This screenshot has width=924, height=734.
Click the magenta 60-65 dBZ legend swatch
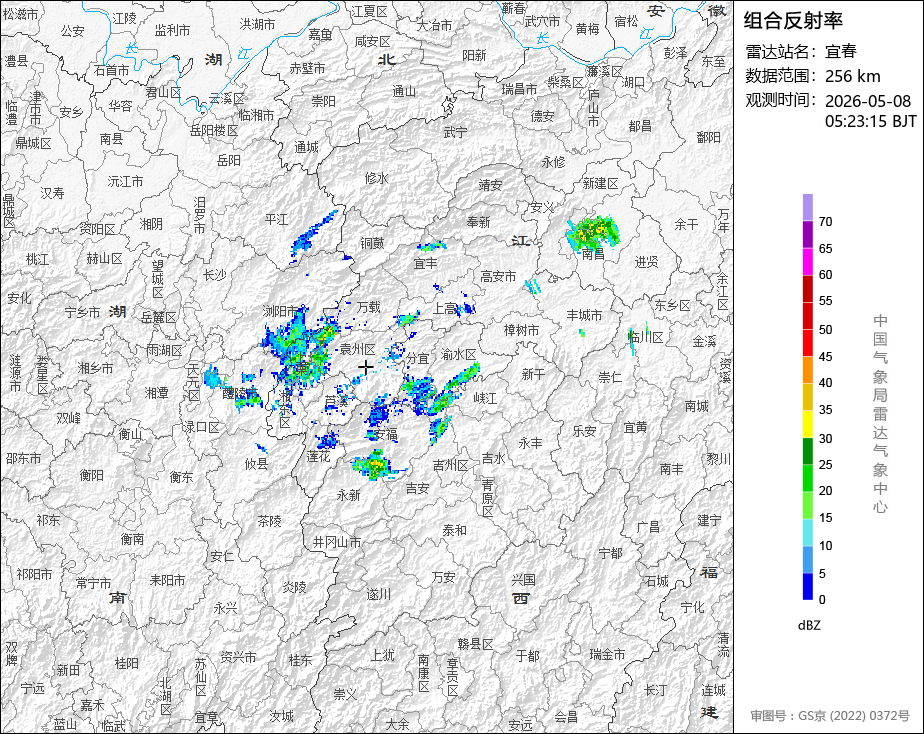click(807, 261)
